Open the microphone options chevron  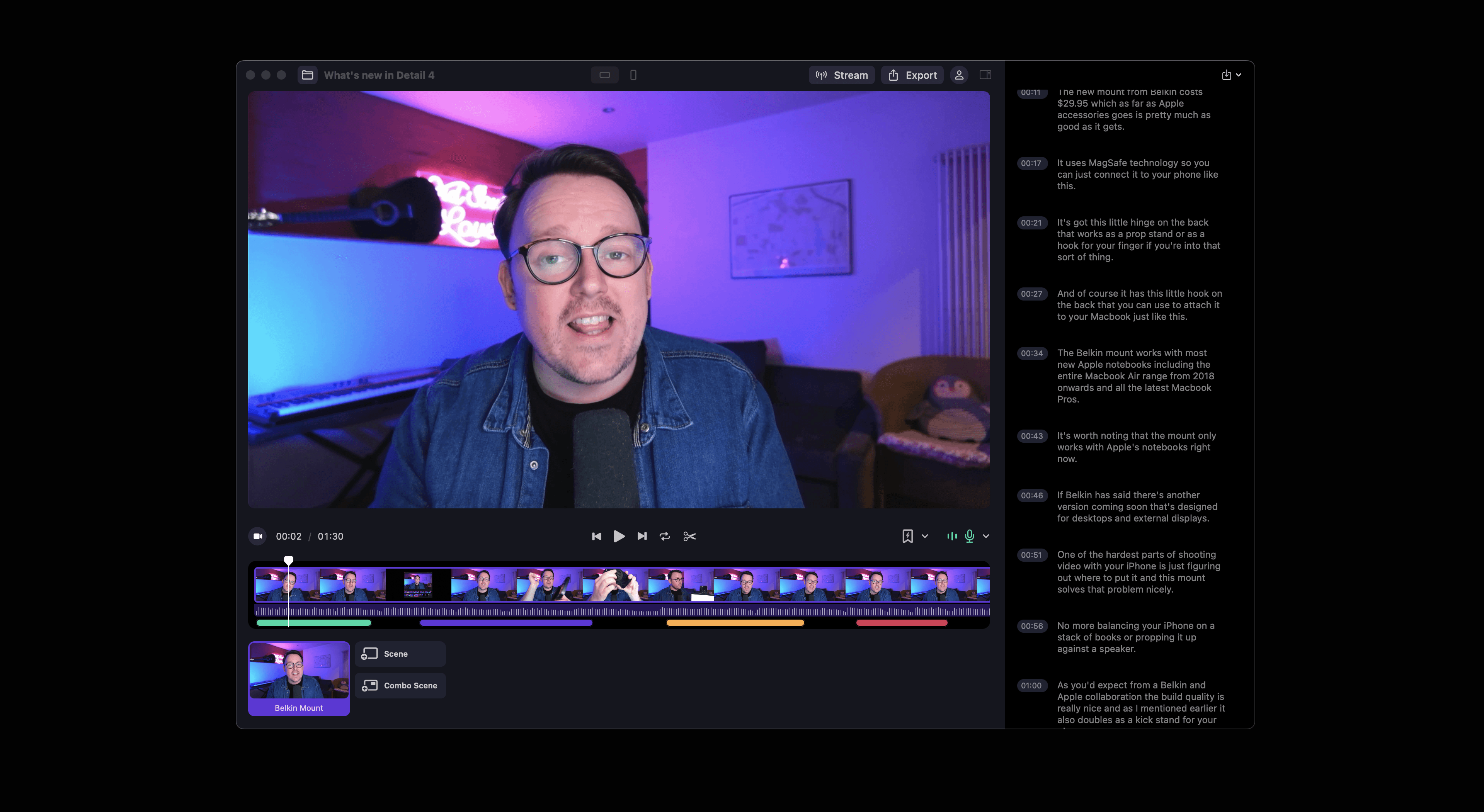[x=986, y=536]
